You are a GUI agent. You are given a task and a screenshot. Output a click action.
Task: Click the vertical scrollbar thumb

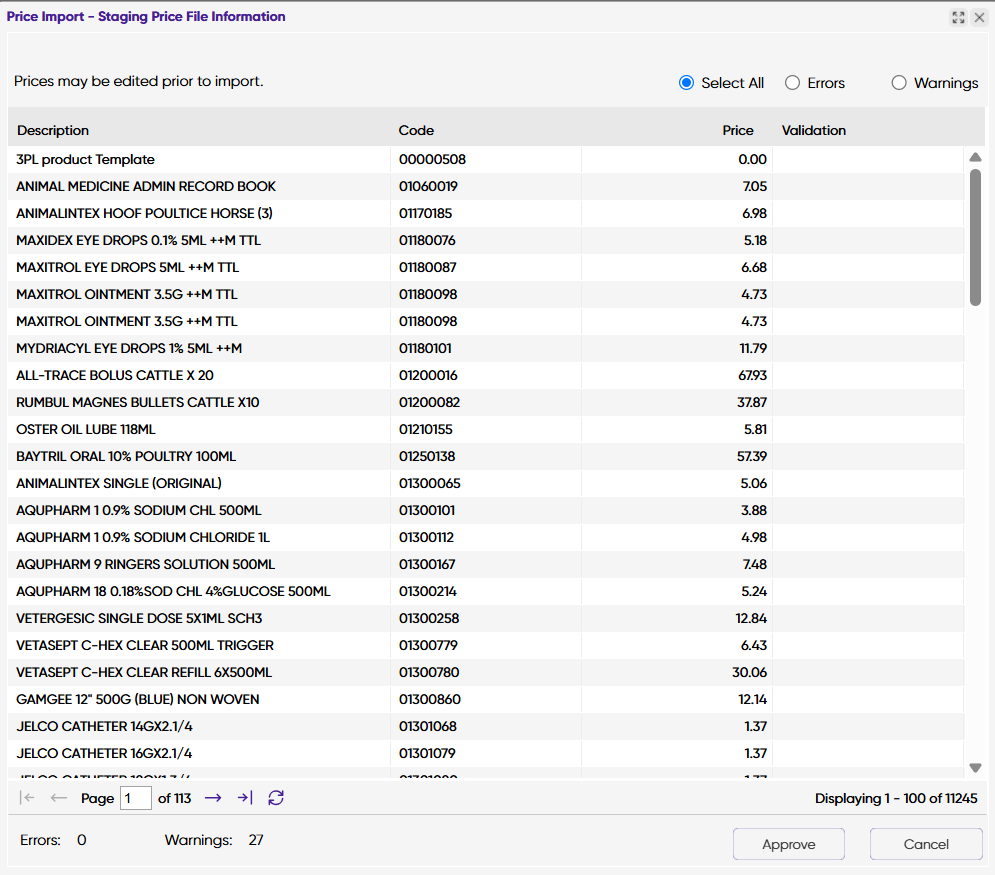(976, 237)
